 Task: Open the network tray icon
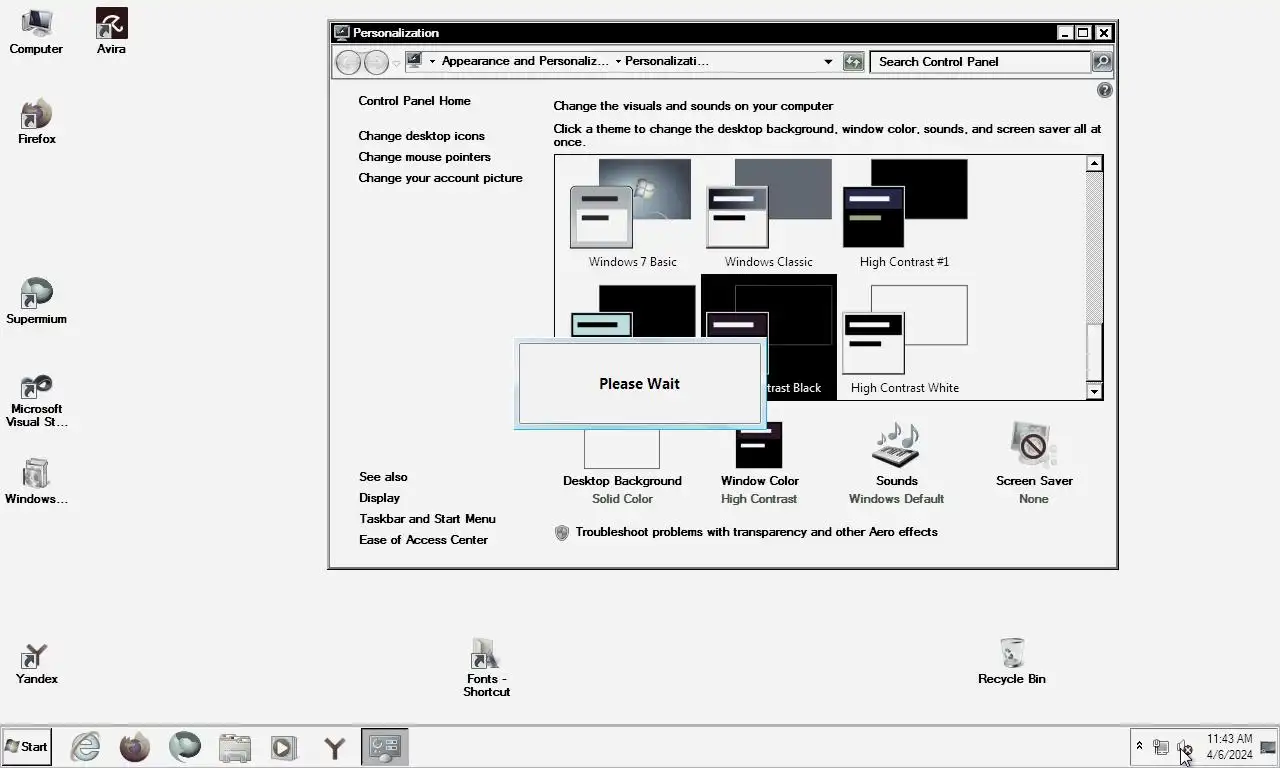click(1161, 747)
